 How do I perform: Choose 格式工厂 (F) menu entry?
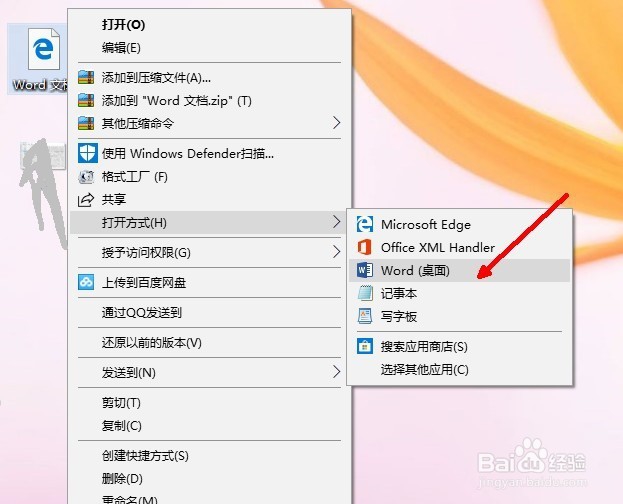(x=209, y=176)
